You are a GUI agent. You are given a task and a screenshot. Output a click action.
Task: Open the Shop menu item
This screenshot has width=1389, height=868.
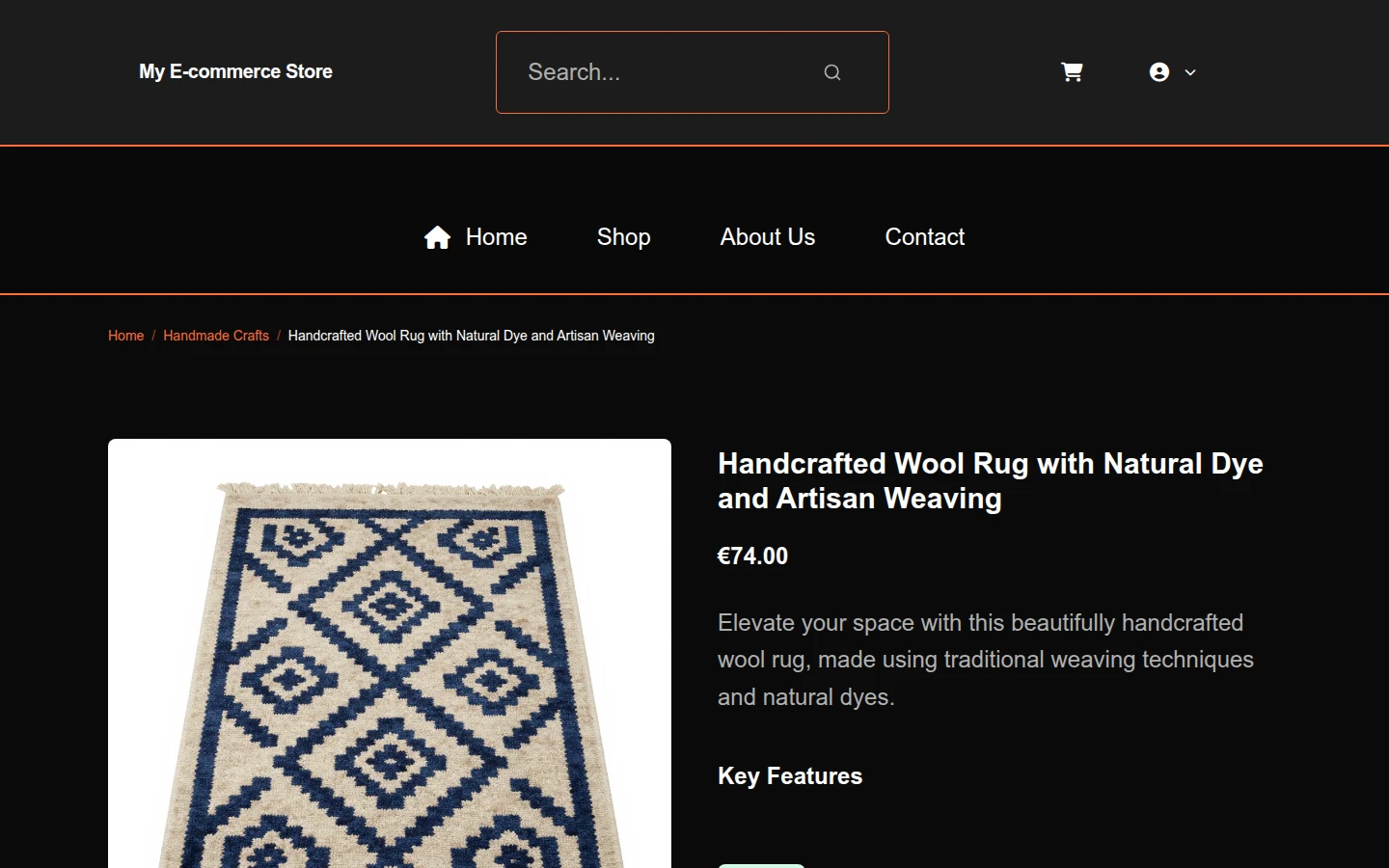pyautogui.click(x=623, y=237)
